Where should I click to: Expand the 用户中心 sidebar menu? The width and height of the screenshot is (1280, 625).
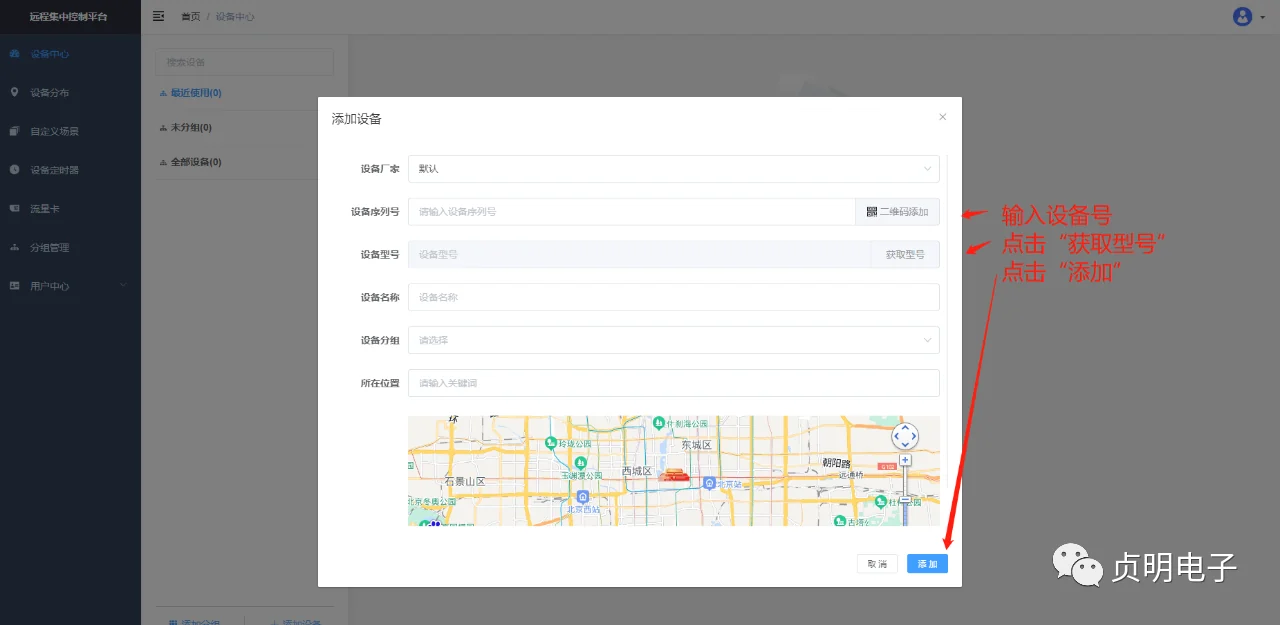pyautogui.click(x=70, y=286)
